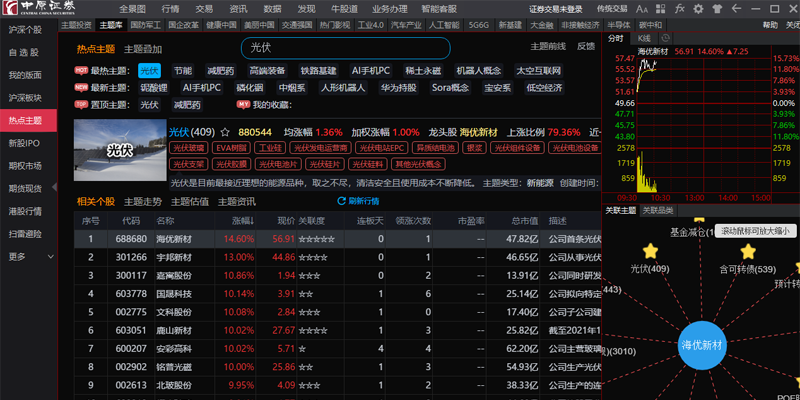Click the 主题前线 link
Viewport: 800px width, 400px height.
[548, 46]
